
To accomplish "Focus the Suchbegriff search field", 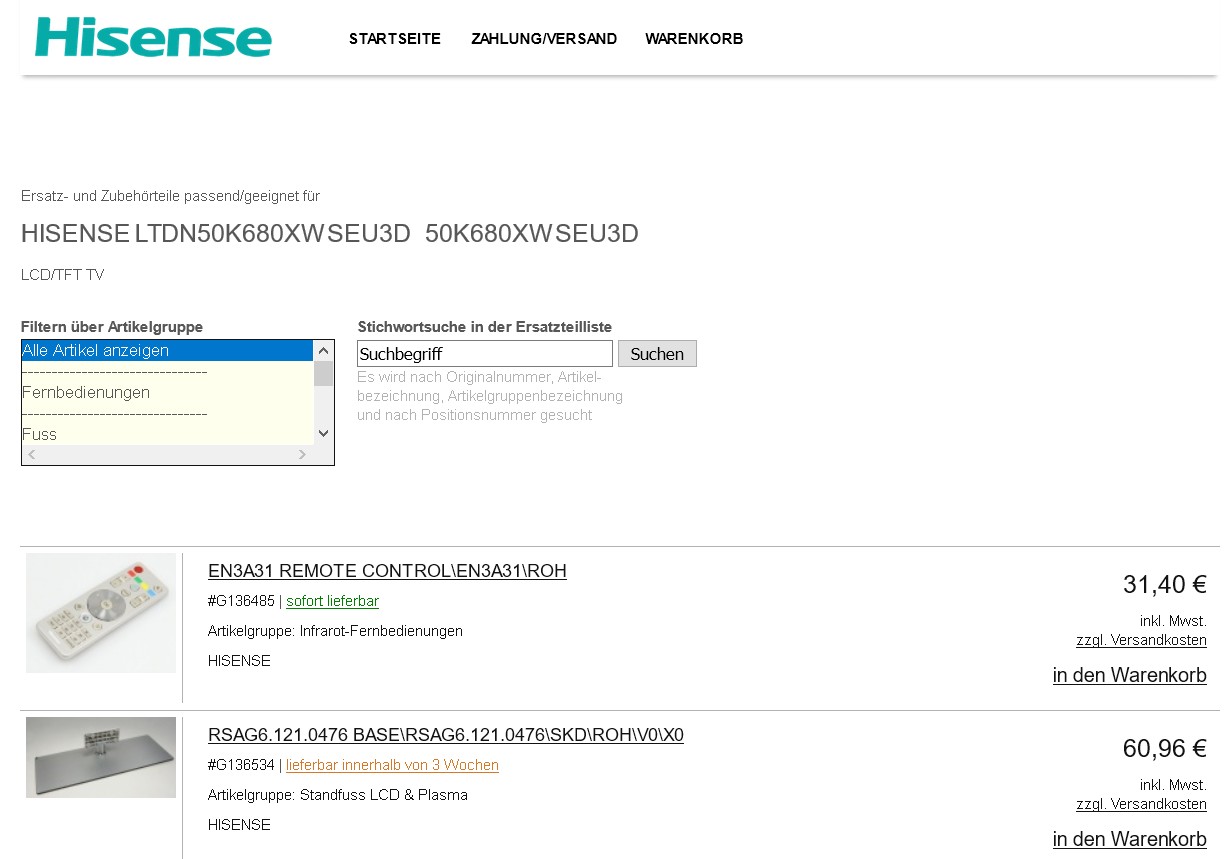I will 485,354.
